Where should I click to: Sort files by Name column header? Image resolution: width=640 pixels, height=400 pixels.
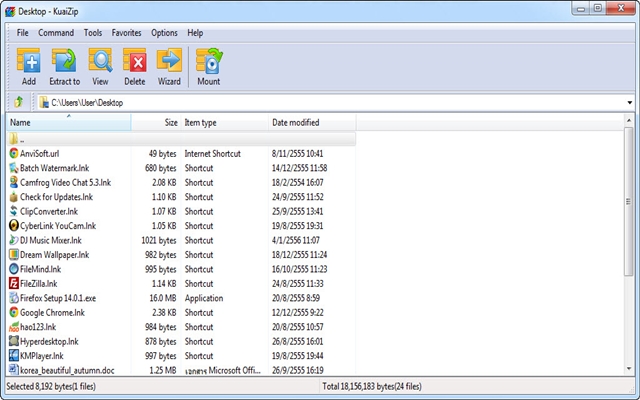point(69,122)
